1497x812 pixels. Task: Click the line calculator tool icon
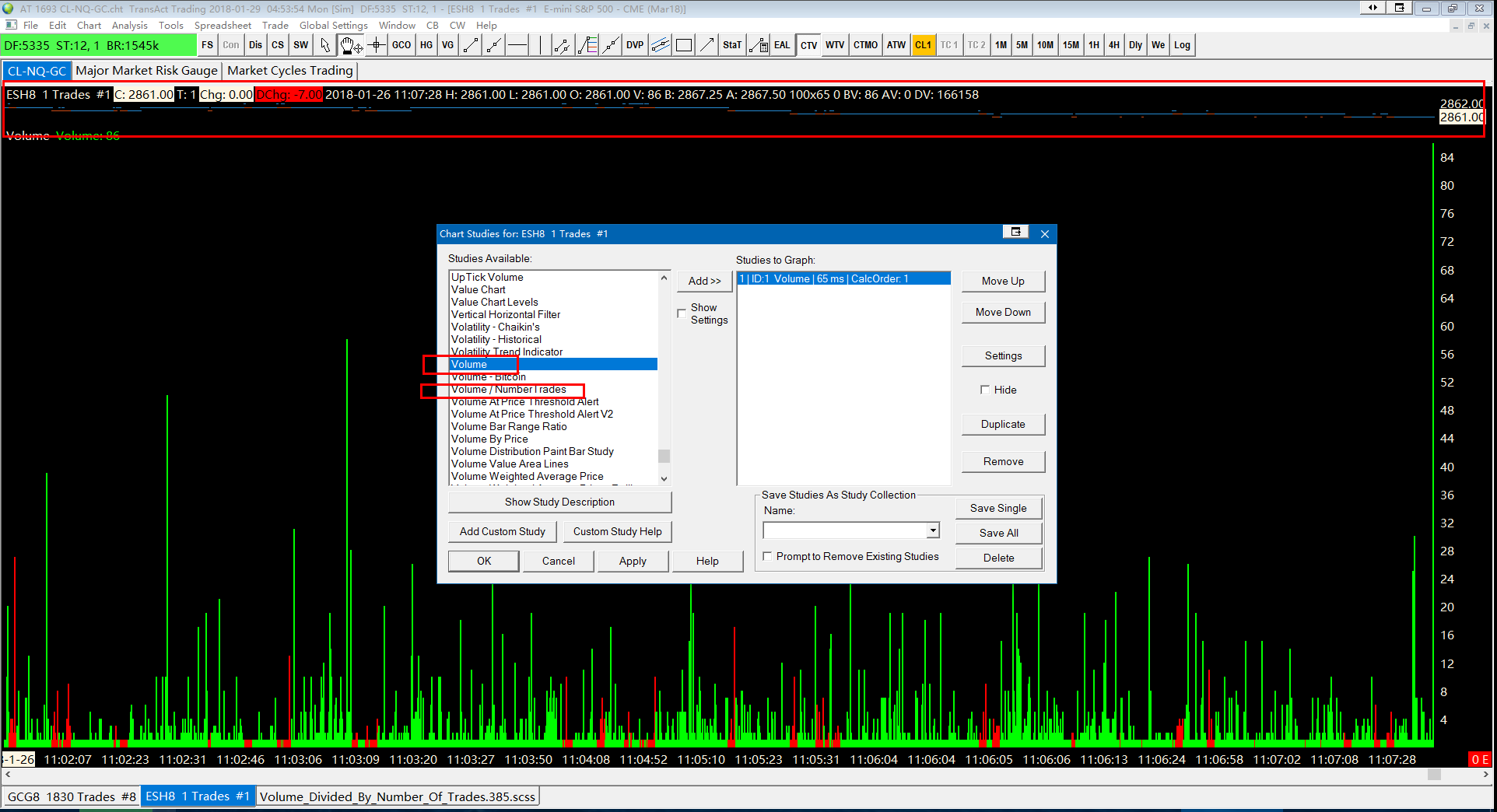click(x=758, y=45)
